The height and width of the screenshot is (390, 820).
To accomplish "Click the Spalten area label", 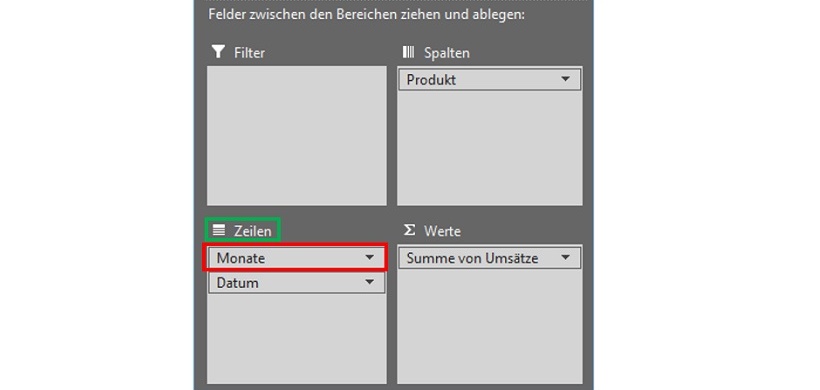I will point(447,53).
